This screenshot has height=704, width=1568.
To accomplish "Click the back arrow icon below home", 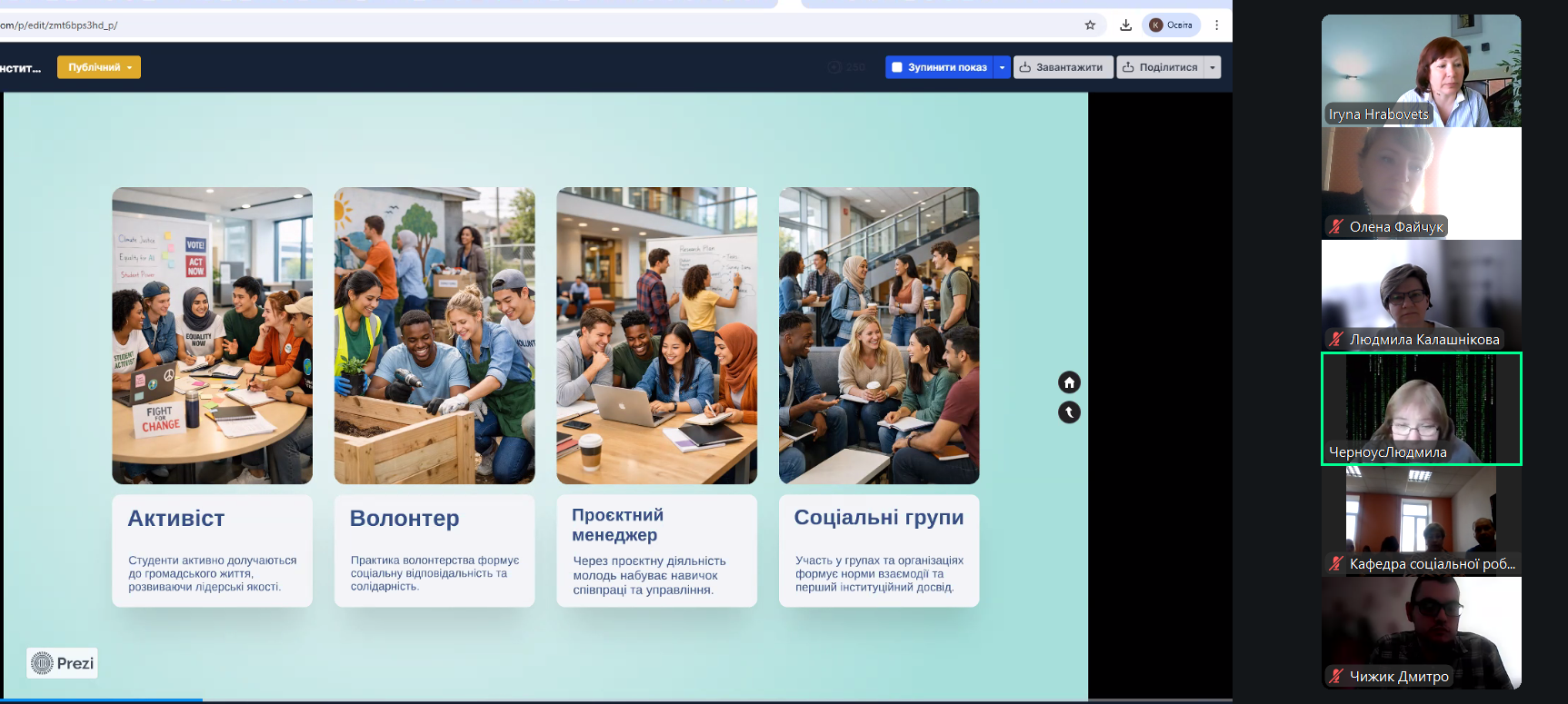I will point(1069,412).
